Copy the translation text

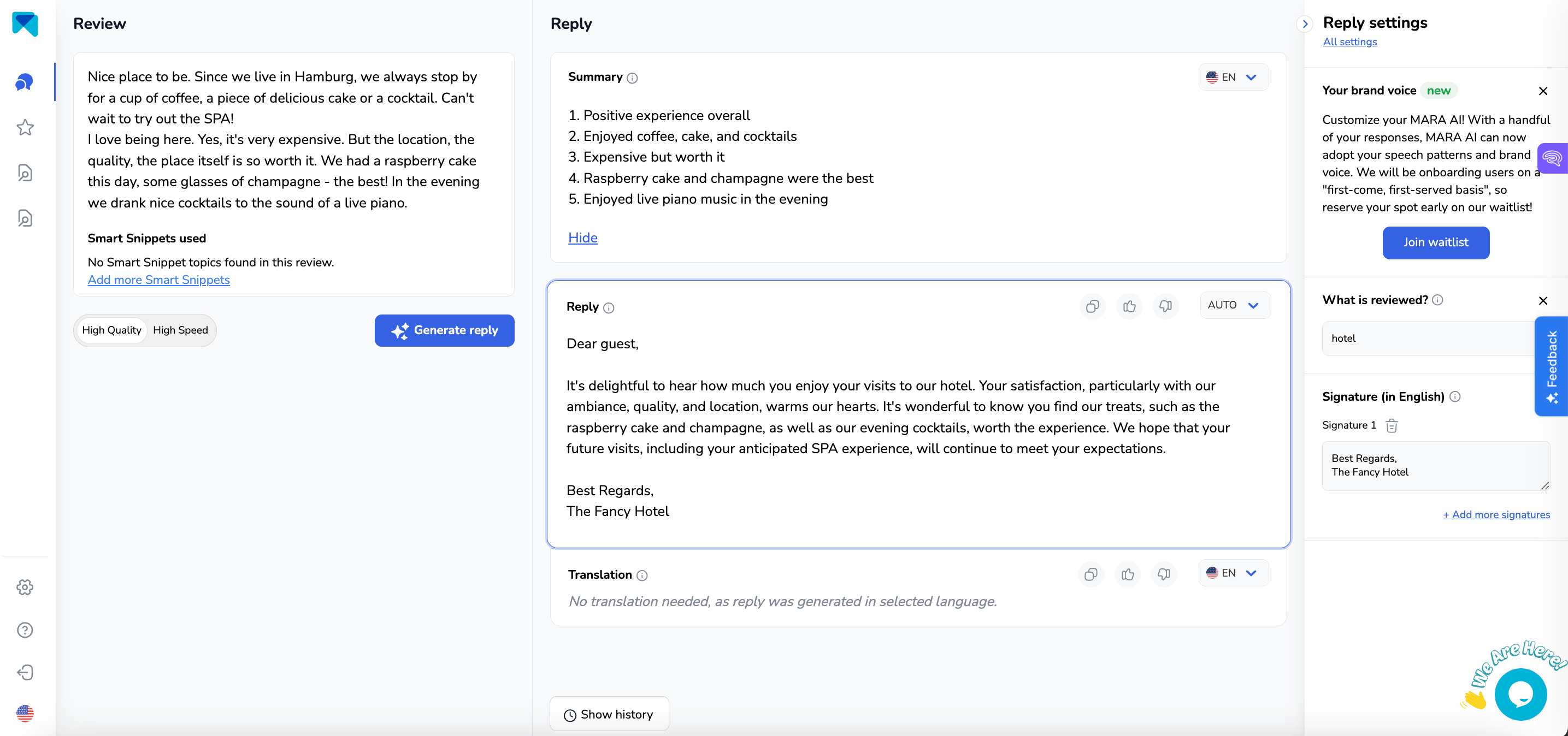1091,574
